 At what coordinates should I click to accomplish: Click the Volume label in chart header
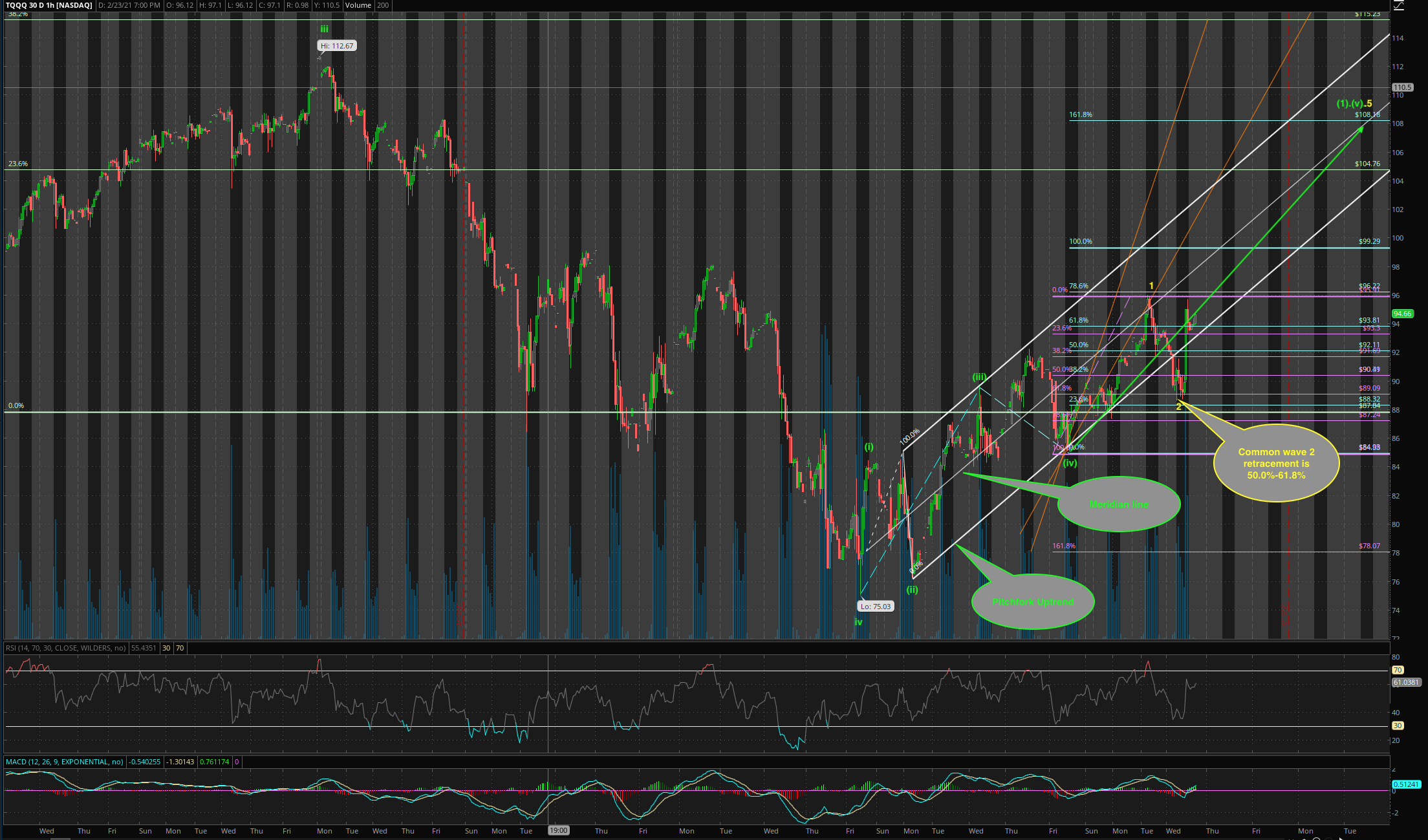coord(358,5)
